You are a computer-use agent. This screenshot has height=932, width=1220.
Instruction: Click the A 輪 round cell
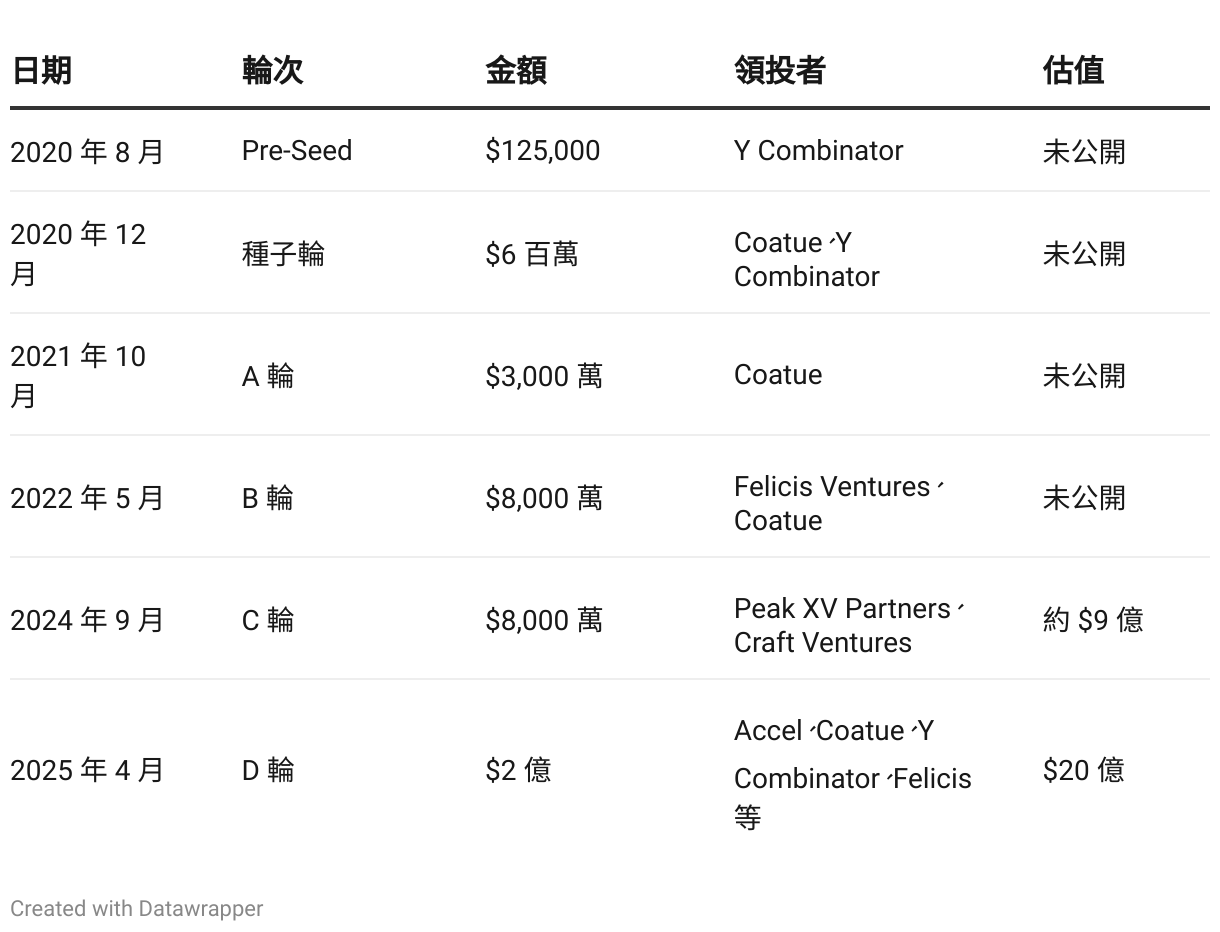coord(268,376)
